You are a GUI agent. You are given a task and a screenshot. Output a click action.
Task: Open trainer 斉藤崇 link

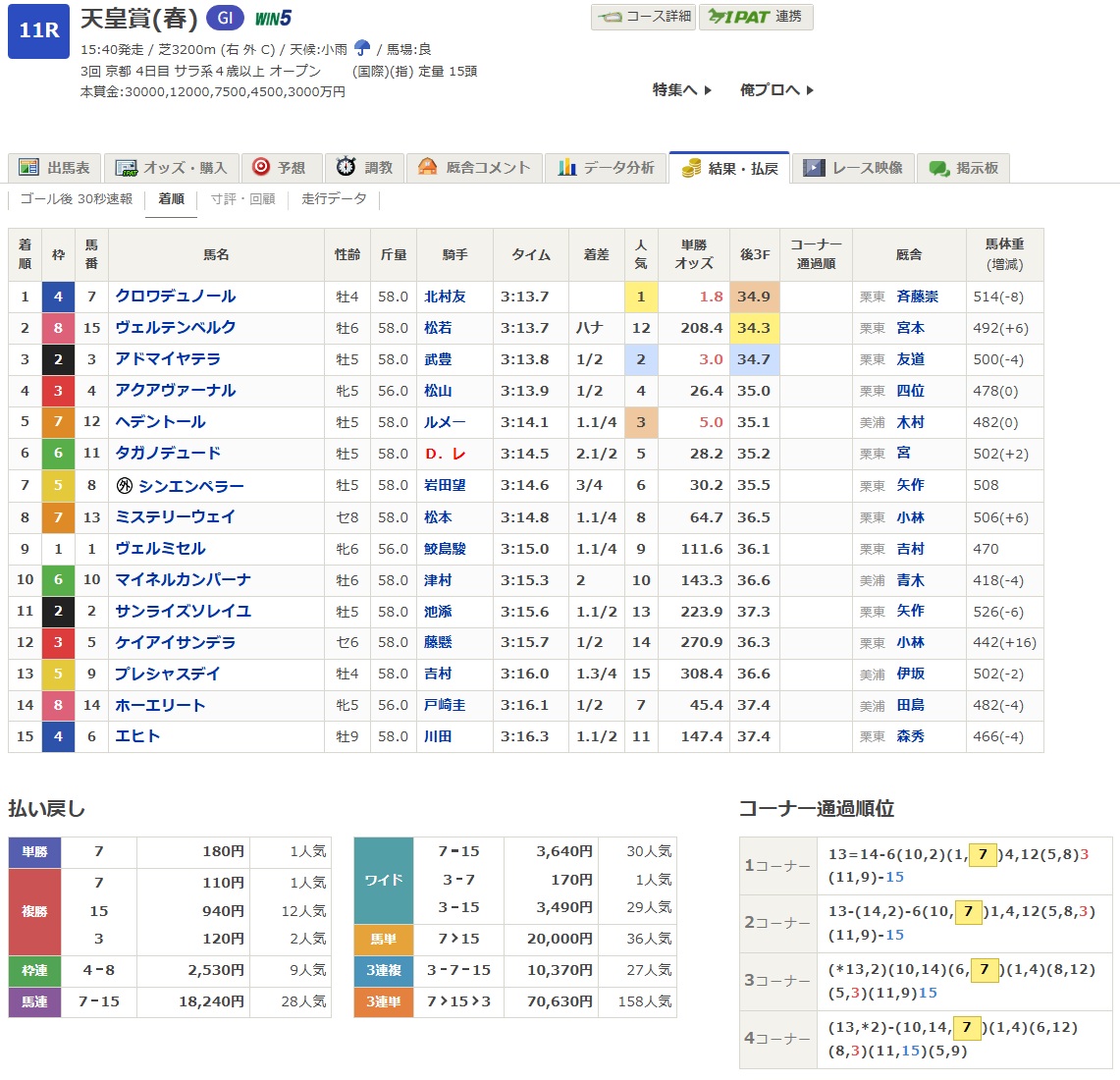pos(917,297)
